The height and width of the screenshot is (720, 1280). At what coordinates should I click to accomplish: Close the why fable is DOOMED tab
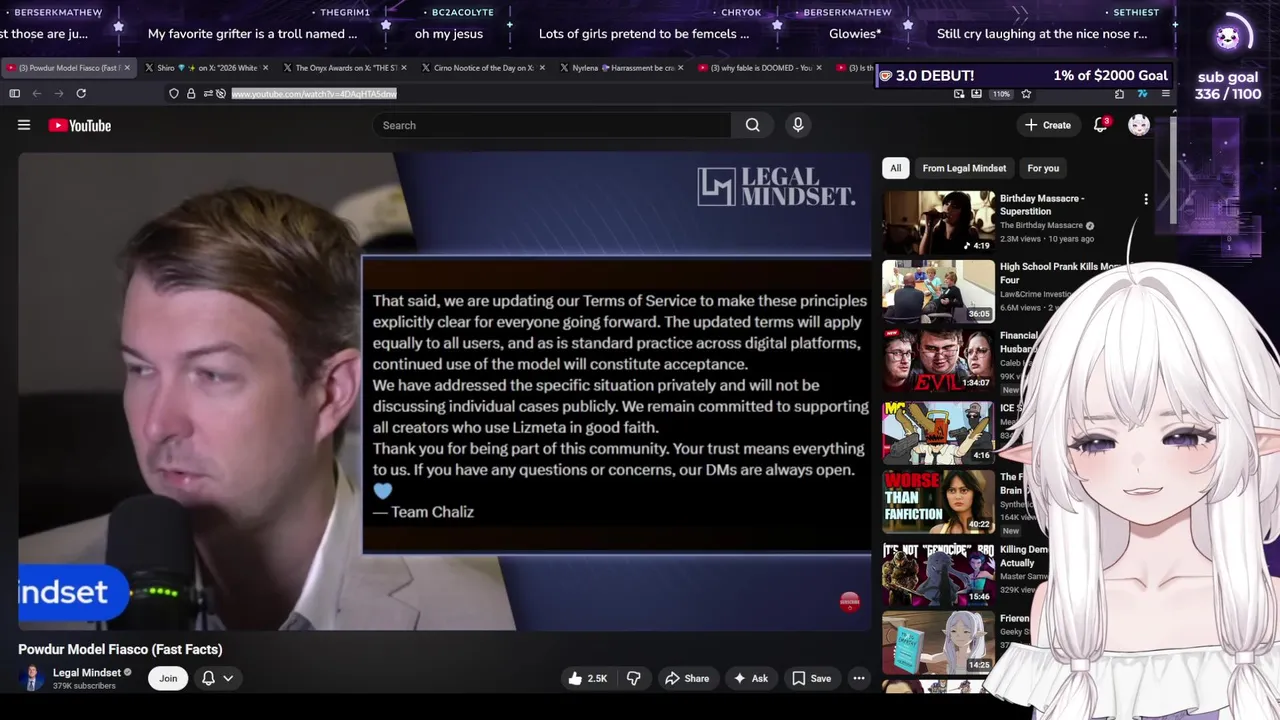coord(819,68)
